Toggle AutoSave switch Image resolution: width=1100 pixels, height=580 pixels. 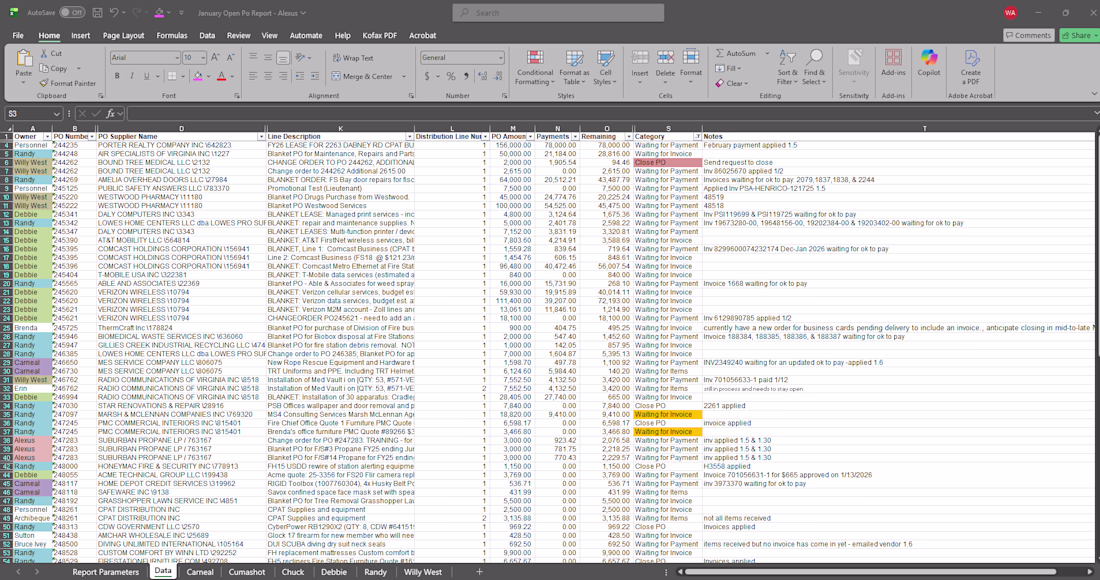click(x=72, y=13)
